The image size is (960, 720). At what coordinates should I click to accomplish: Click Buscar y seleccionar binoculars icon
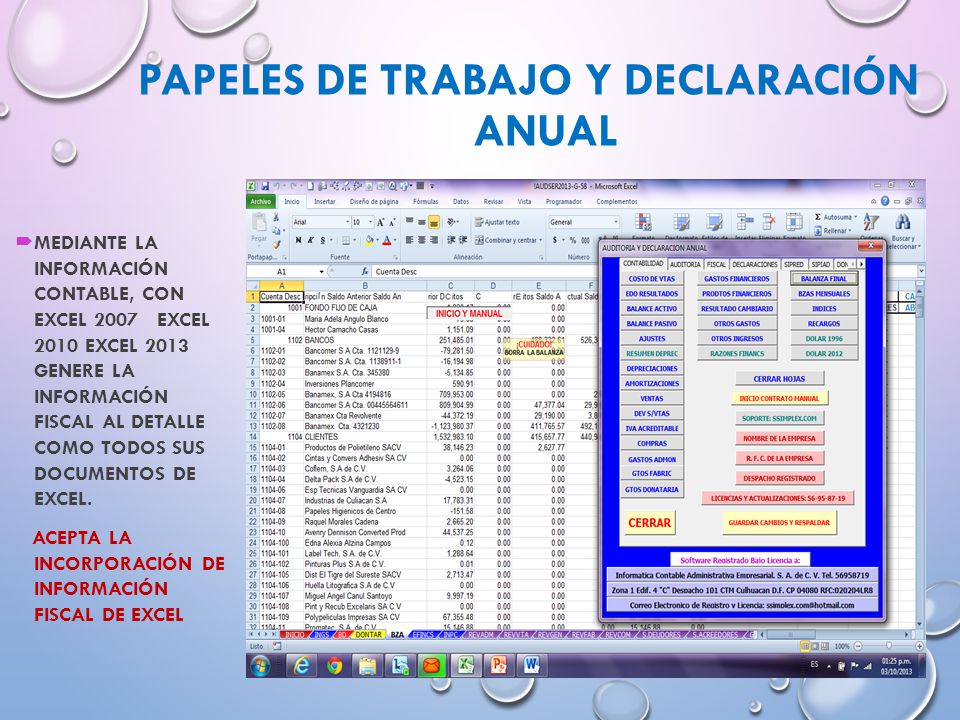coord(902,222)
